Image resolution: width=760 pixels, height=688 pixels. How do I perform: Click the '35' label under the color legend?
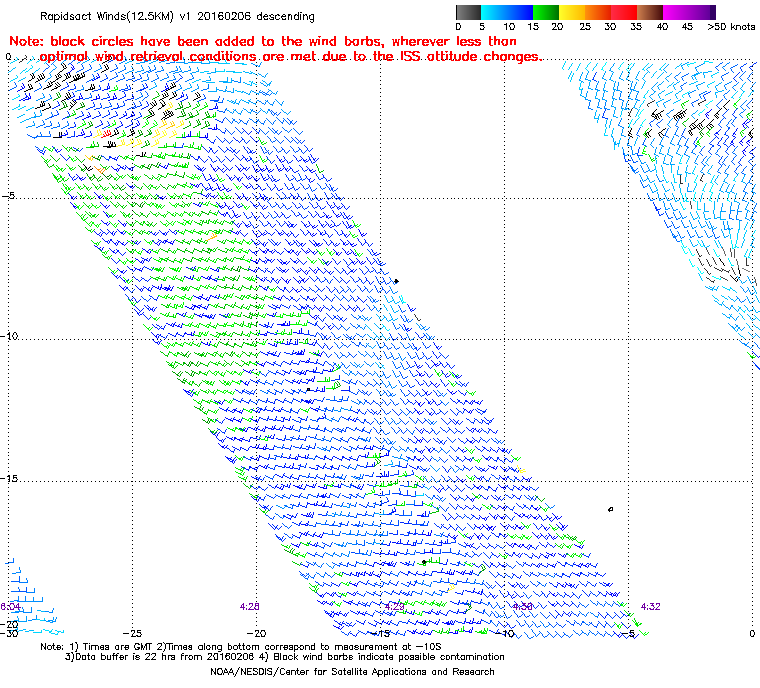point(636,27)
